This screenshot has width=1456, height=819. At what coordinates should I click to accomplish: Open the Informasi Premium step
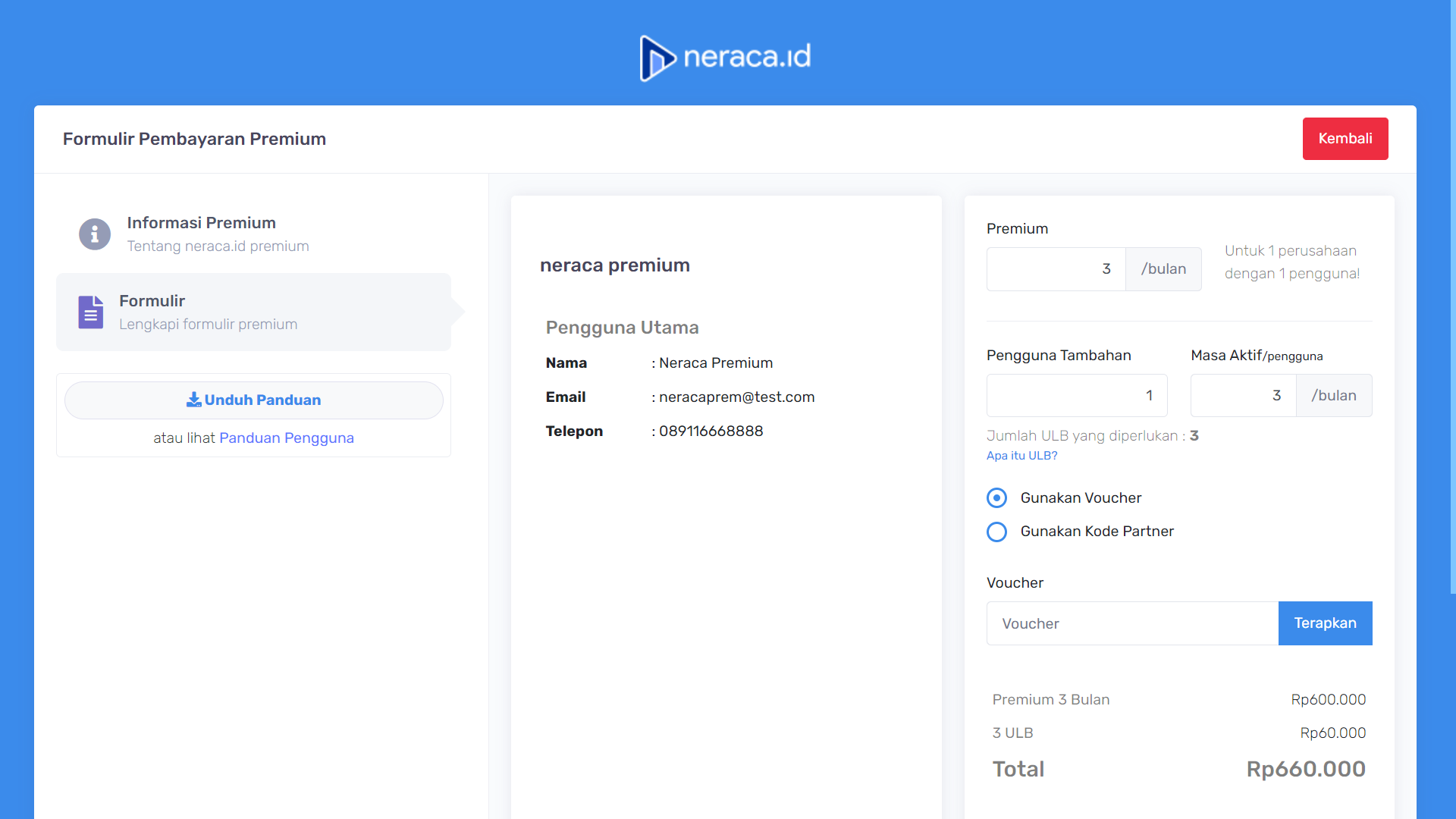coord(253,234)
